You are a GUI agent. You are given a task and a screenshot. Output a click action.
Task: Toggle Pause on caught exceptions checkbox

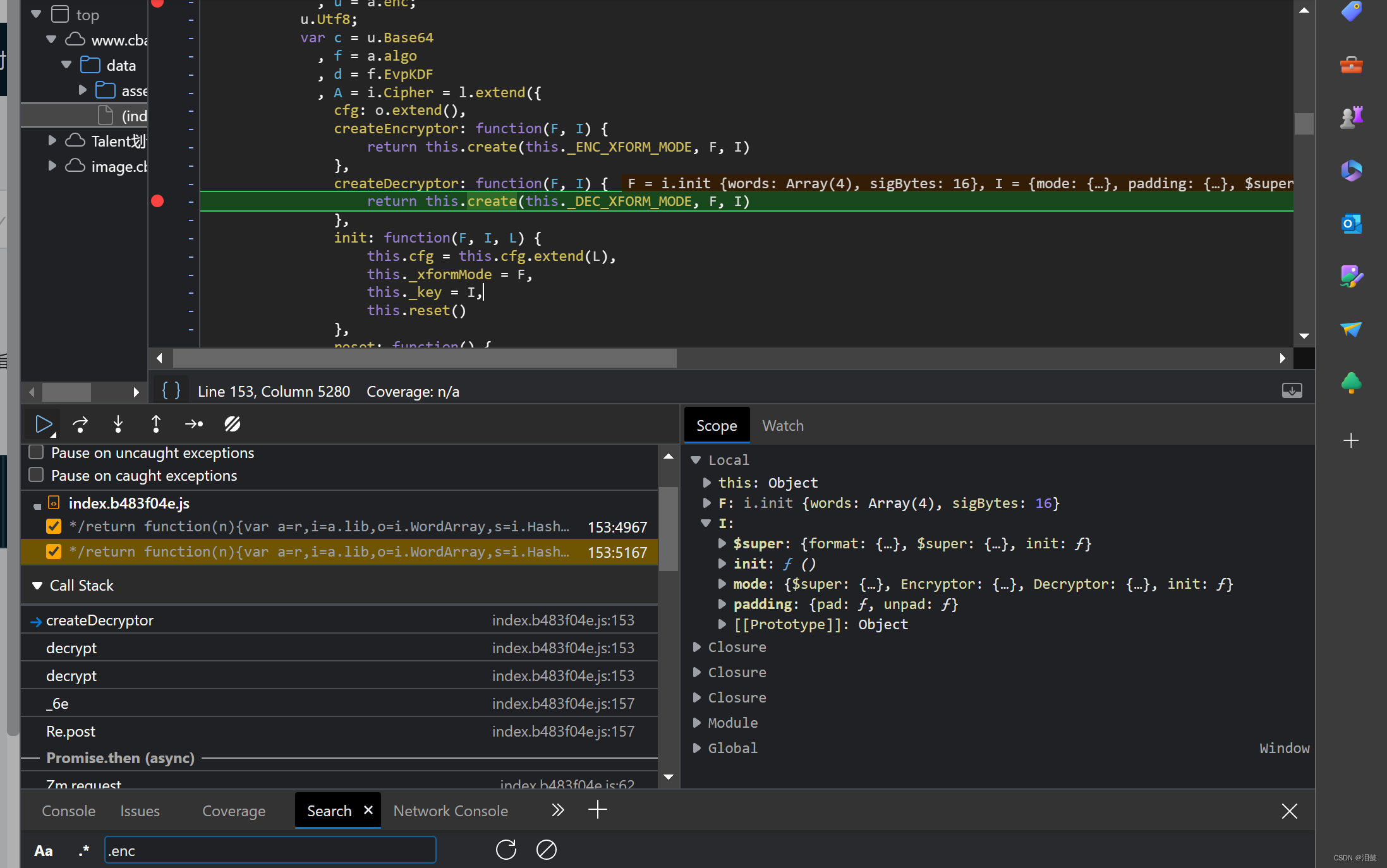(x=36, y=474)
